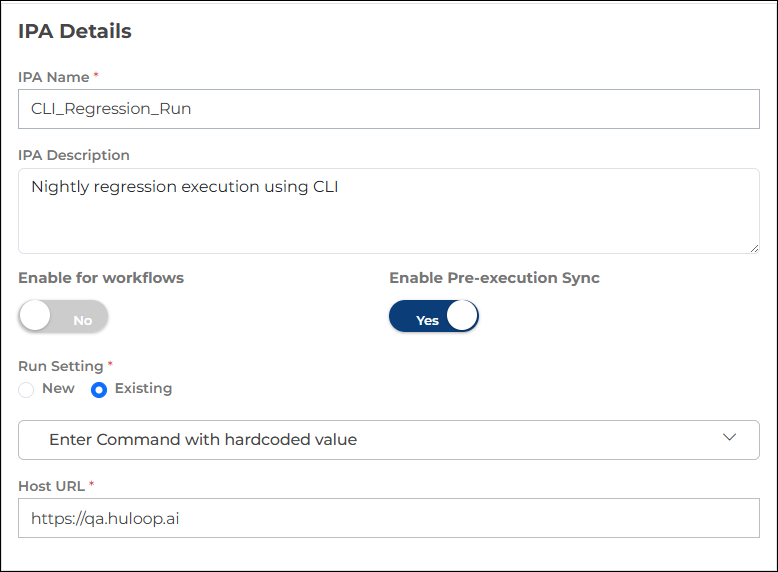Click the 'New' radio option text
Screen dimensions: 778x572
pos(58,388)
